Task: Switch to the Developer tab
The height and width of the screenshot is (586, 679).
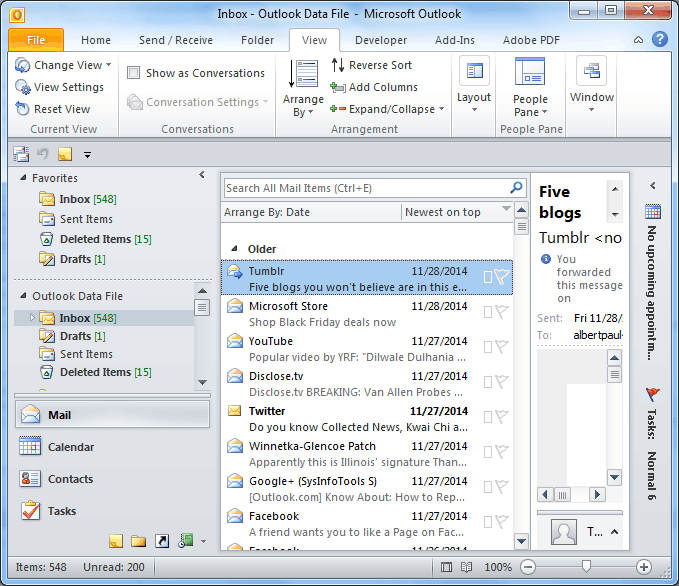Action: tap(381, 40)
